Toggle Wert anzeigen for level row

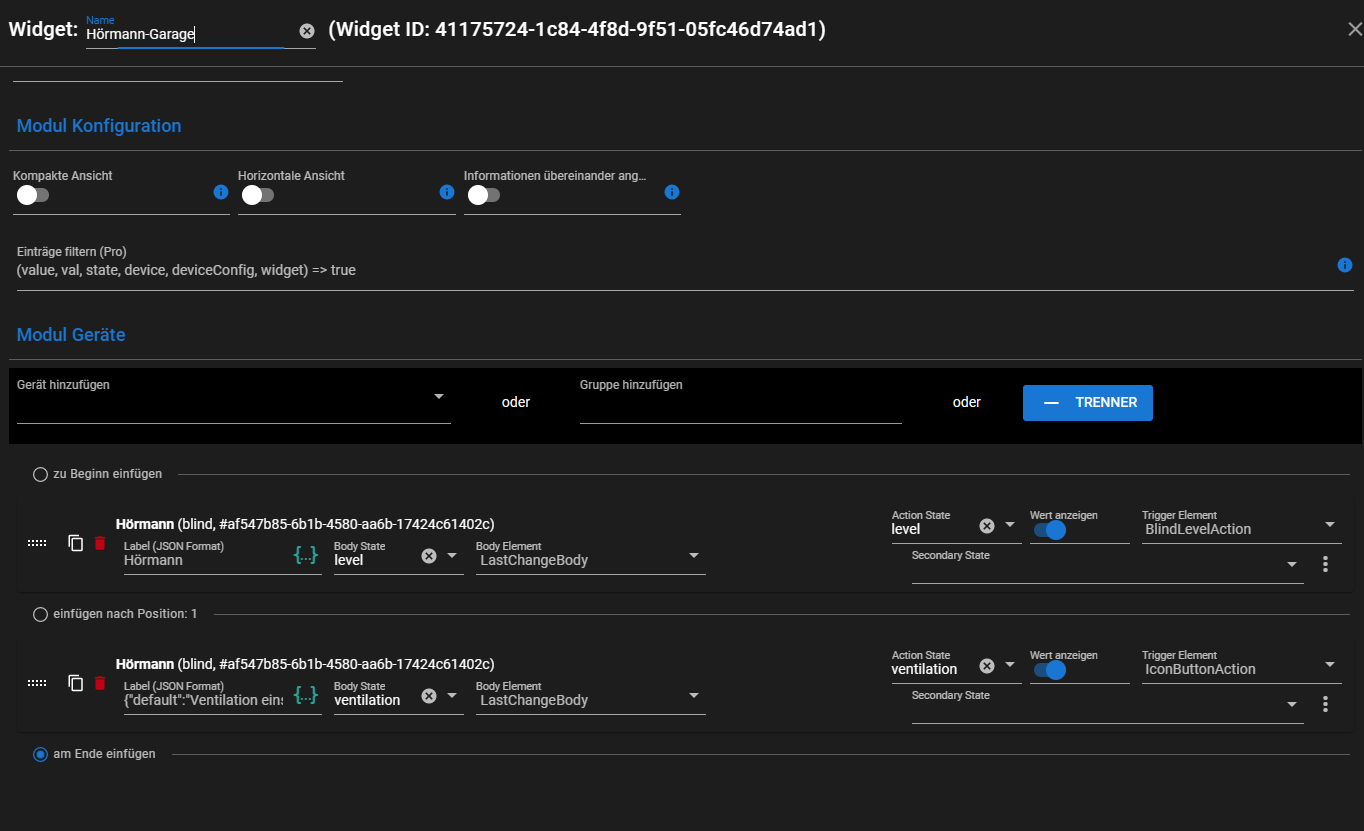(1050, 530)
